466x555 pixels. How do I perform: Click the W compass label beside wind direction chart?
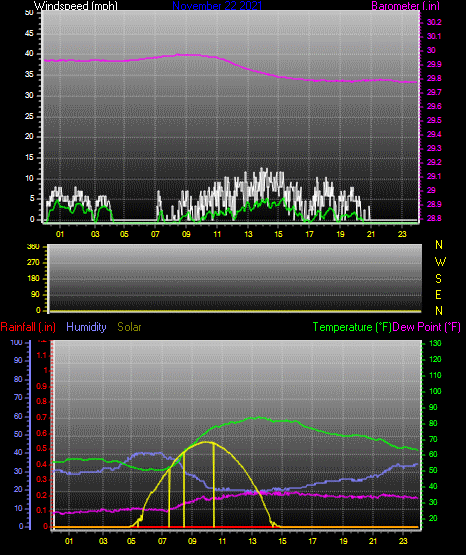tap(440, 262)
